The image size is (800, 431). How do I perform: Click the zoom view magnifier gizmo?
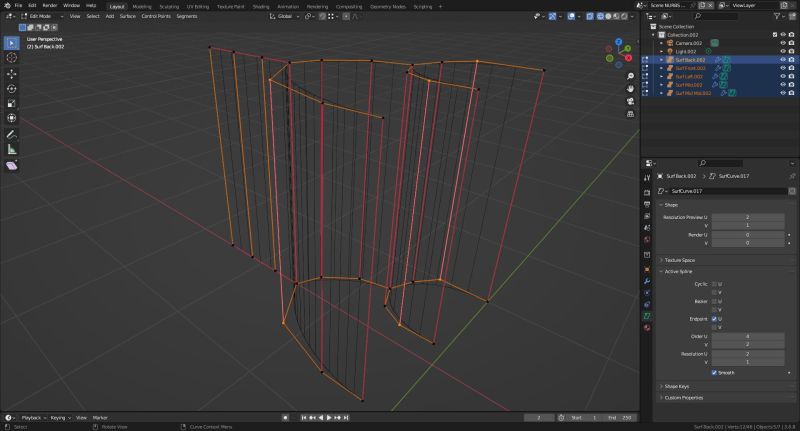coord(630,76)
